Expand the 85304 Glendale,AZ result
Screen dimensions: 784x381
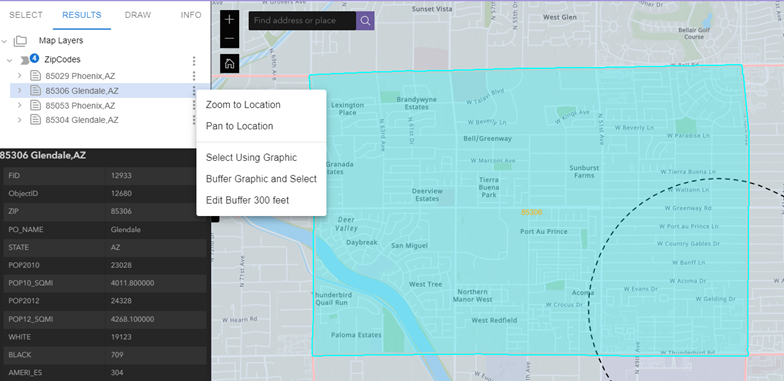click(20, 120)
